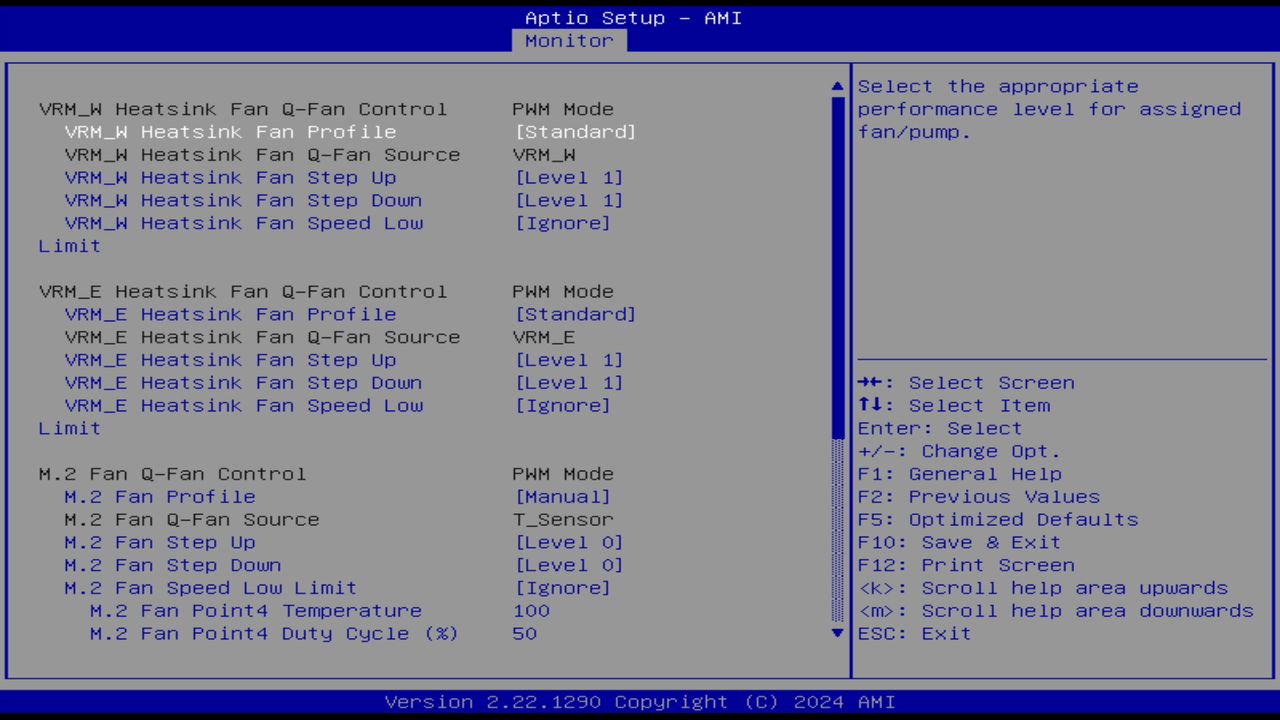1280x720 pixels.
Task: Select VRM_E Heatsink Fan Step Up label
Action: (x=230, y=361)
